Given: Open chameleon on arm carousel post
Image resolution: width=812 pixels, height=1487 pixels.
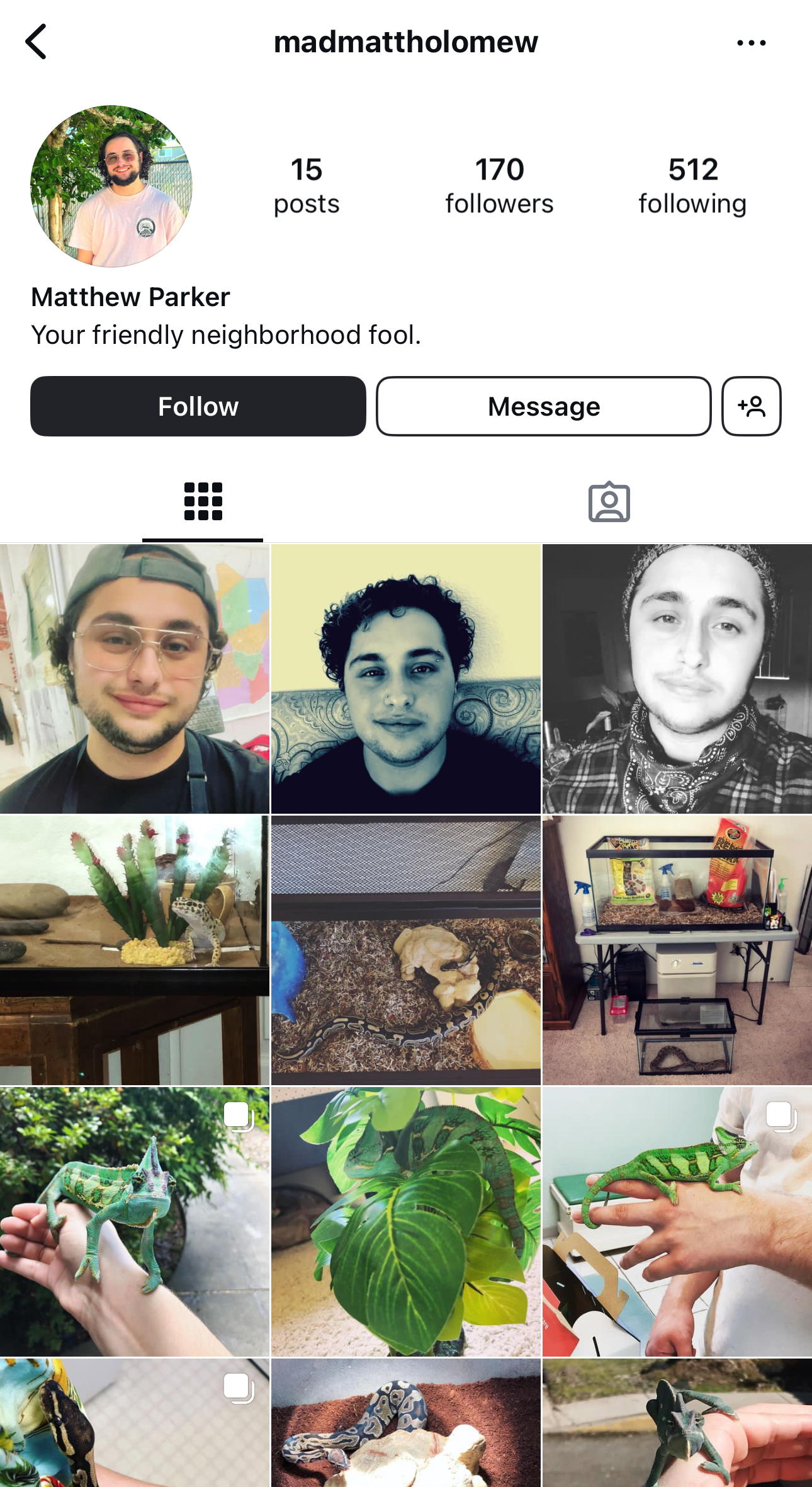Looking at the screenshot, I should [x=135, y=1222].
